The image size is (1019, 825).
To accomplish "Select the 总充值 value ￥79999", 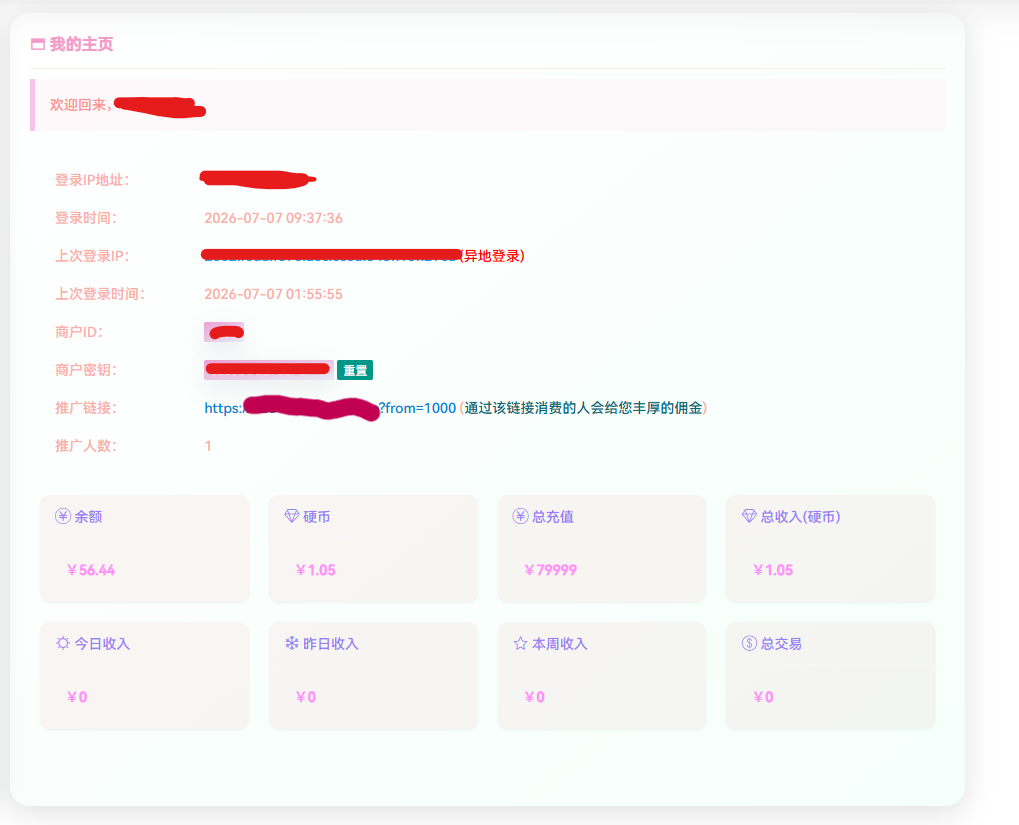I will point(550,570).
